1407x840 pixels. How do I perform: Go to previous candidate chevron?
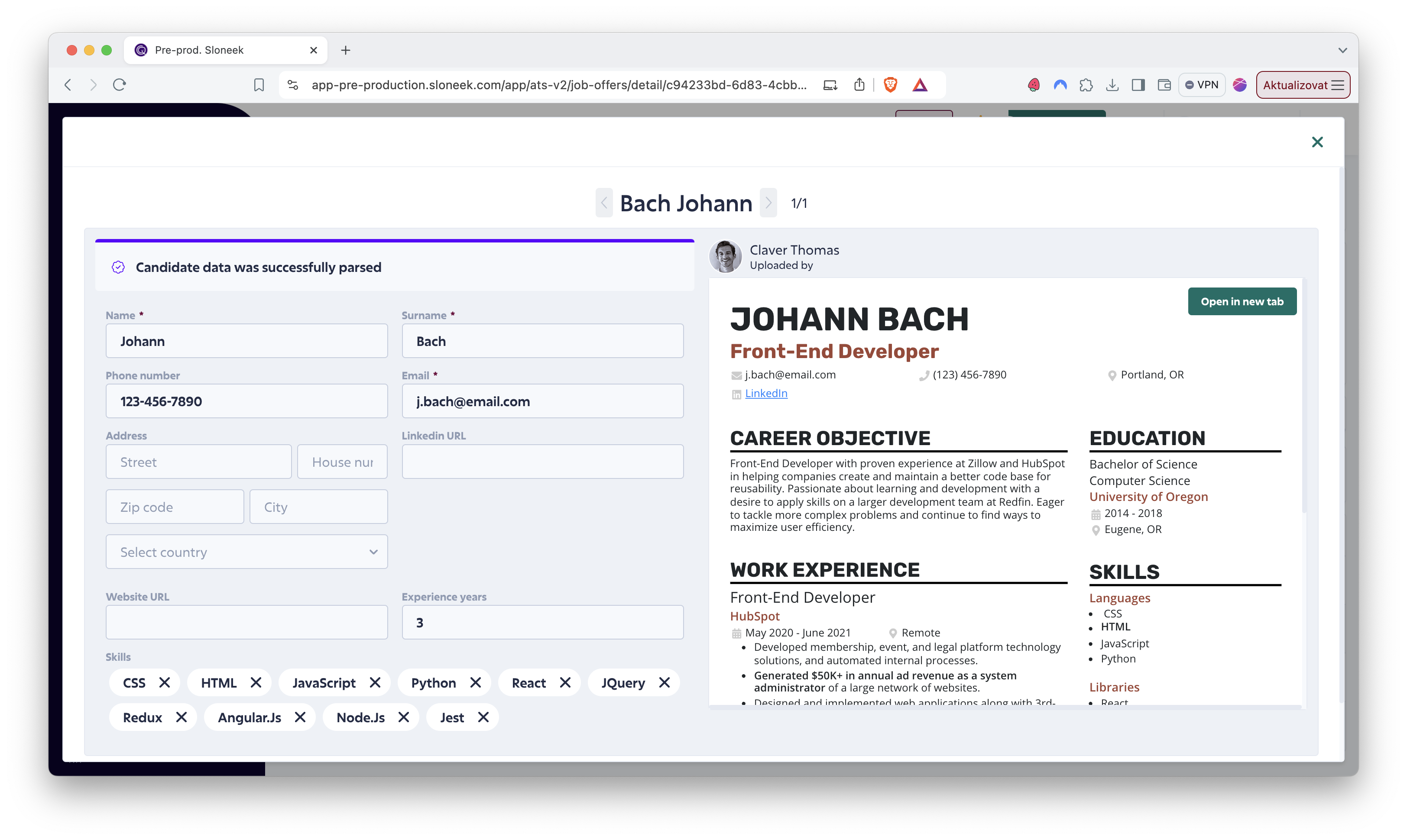click(604, 203)
